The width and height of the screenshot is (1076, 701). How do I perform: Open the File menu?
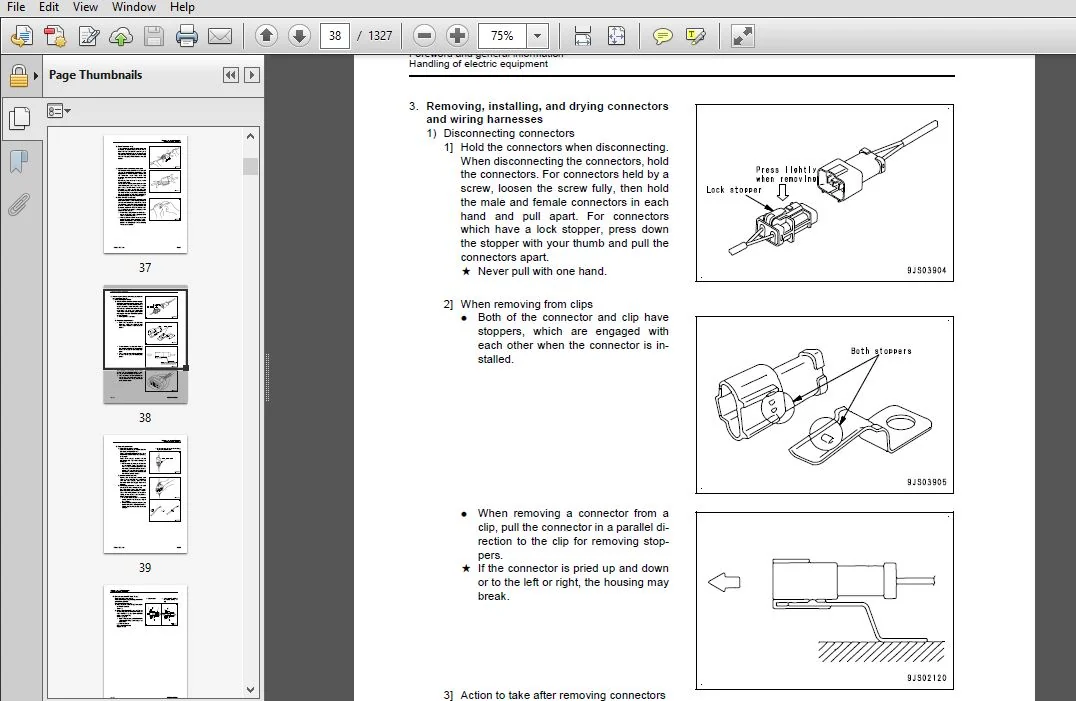(x=15, y=7)
